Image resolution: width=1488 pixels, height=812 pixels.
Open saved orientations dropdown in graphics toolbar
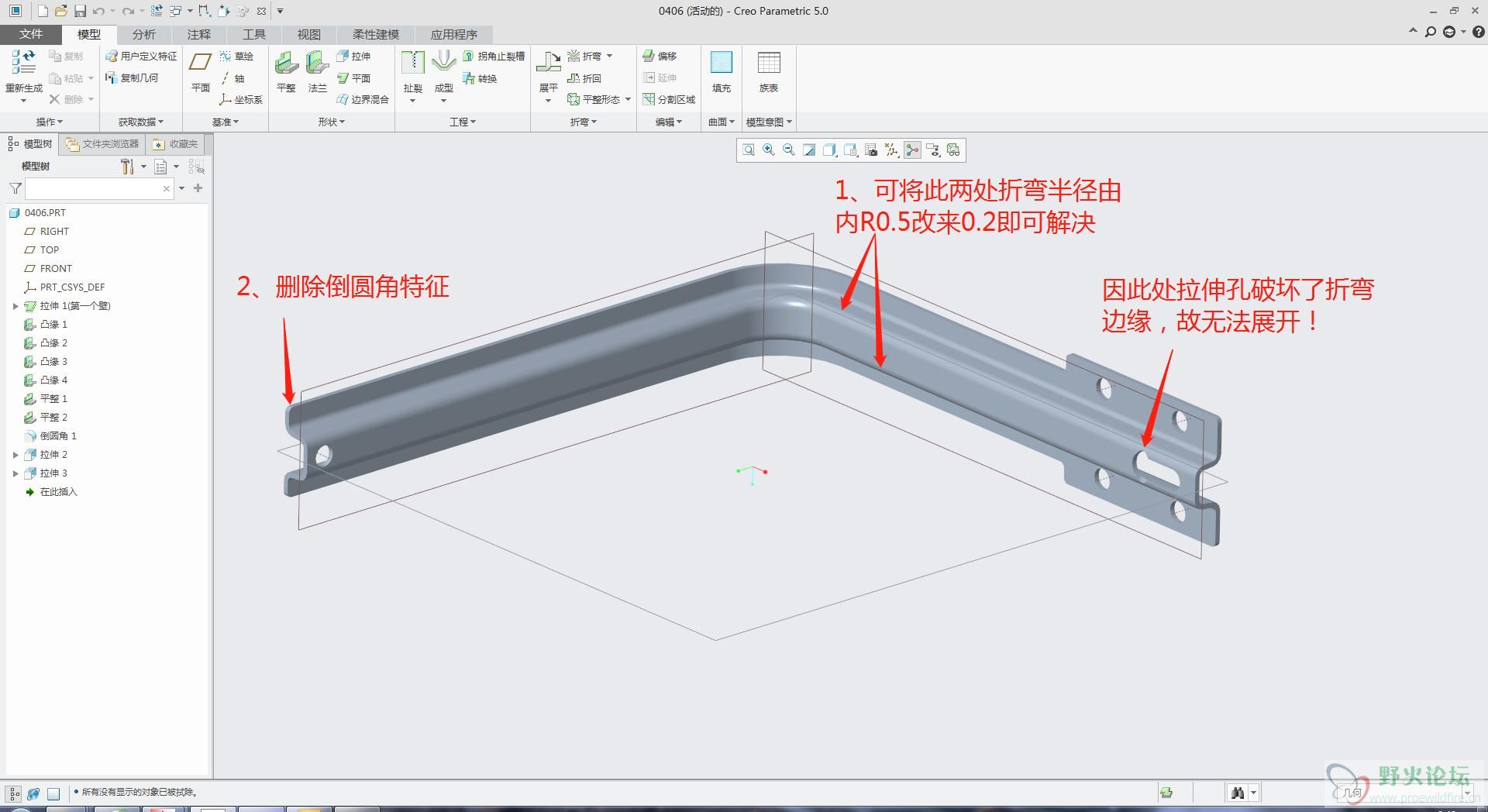(851, 150)
